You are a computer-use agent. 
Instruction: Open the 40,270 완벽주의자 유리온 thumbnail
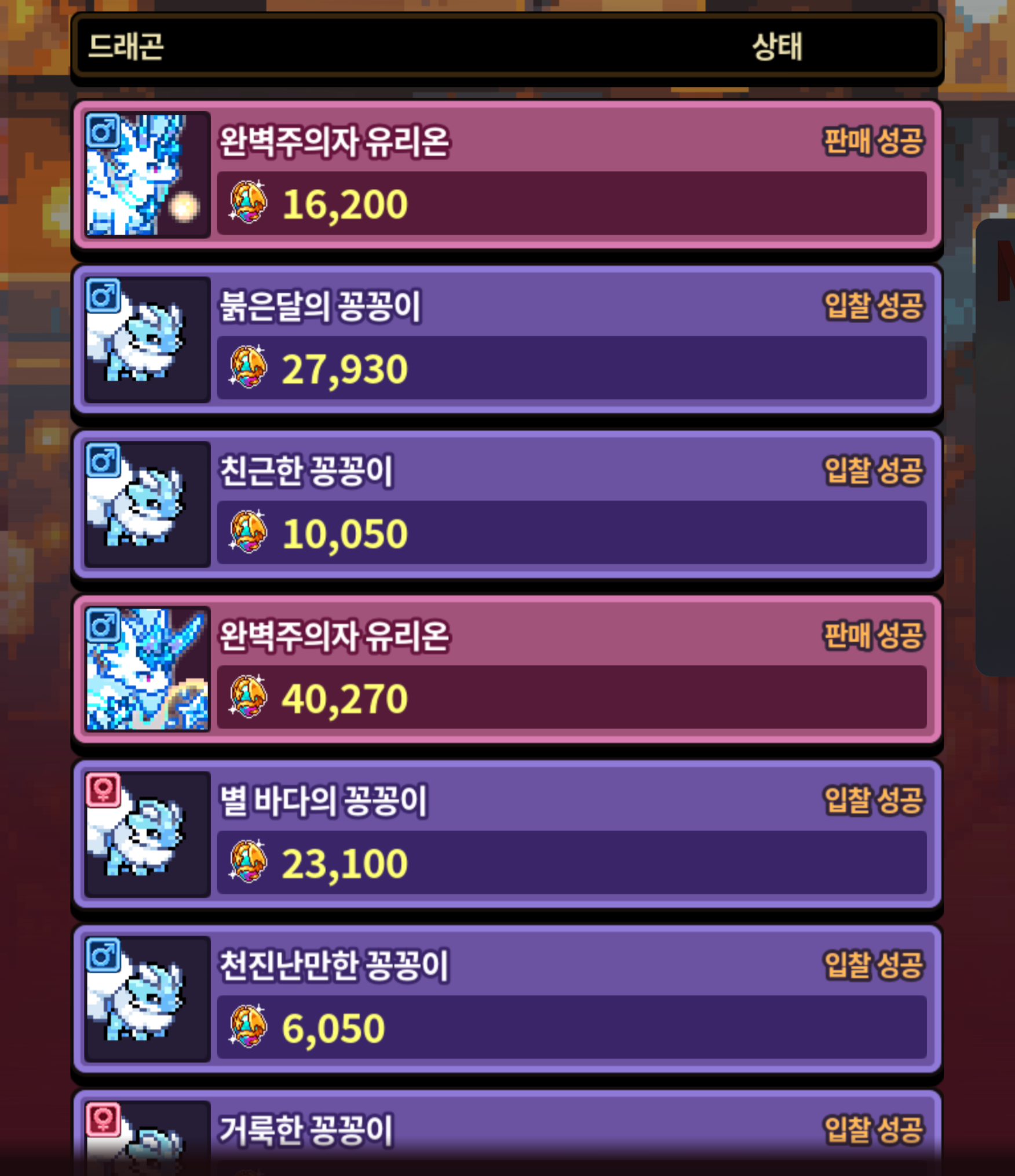click(147, 669)
